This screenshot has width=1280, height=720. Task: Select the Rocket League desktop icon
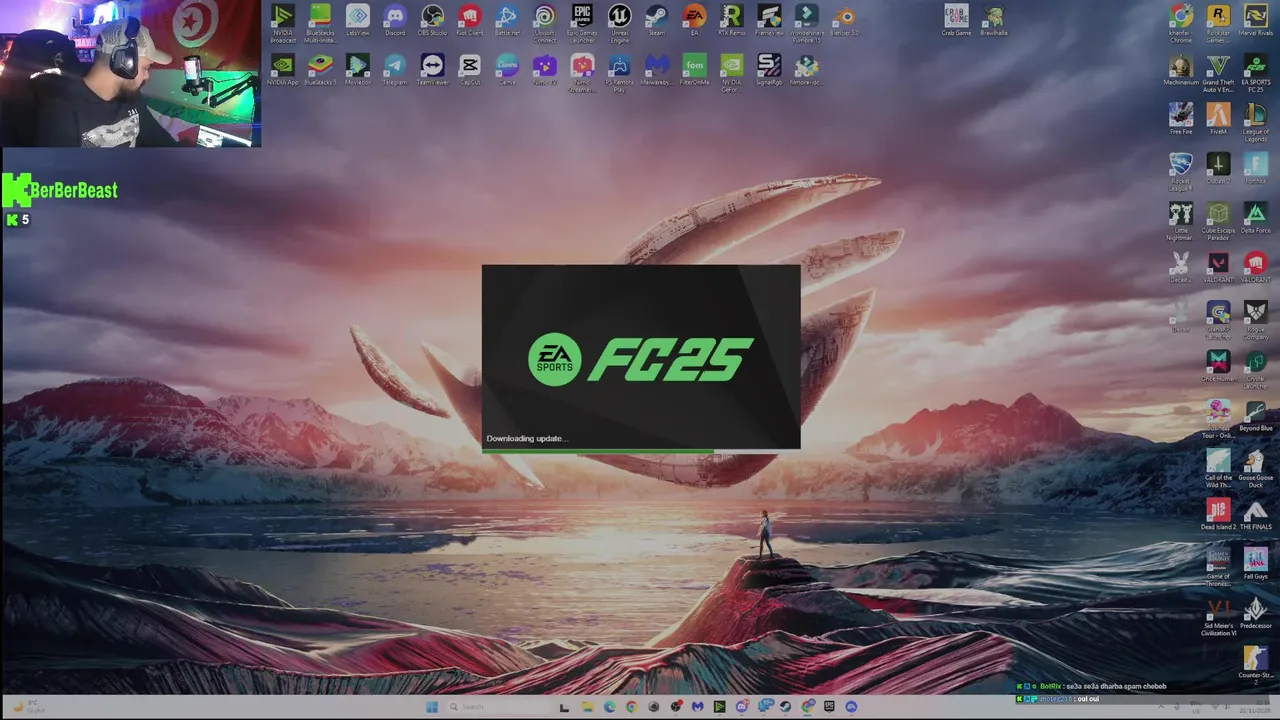click(x=1181, y=171)
